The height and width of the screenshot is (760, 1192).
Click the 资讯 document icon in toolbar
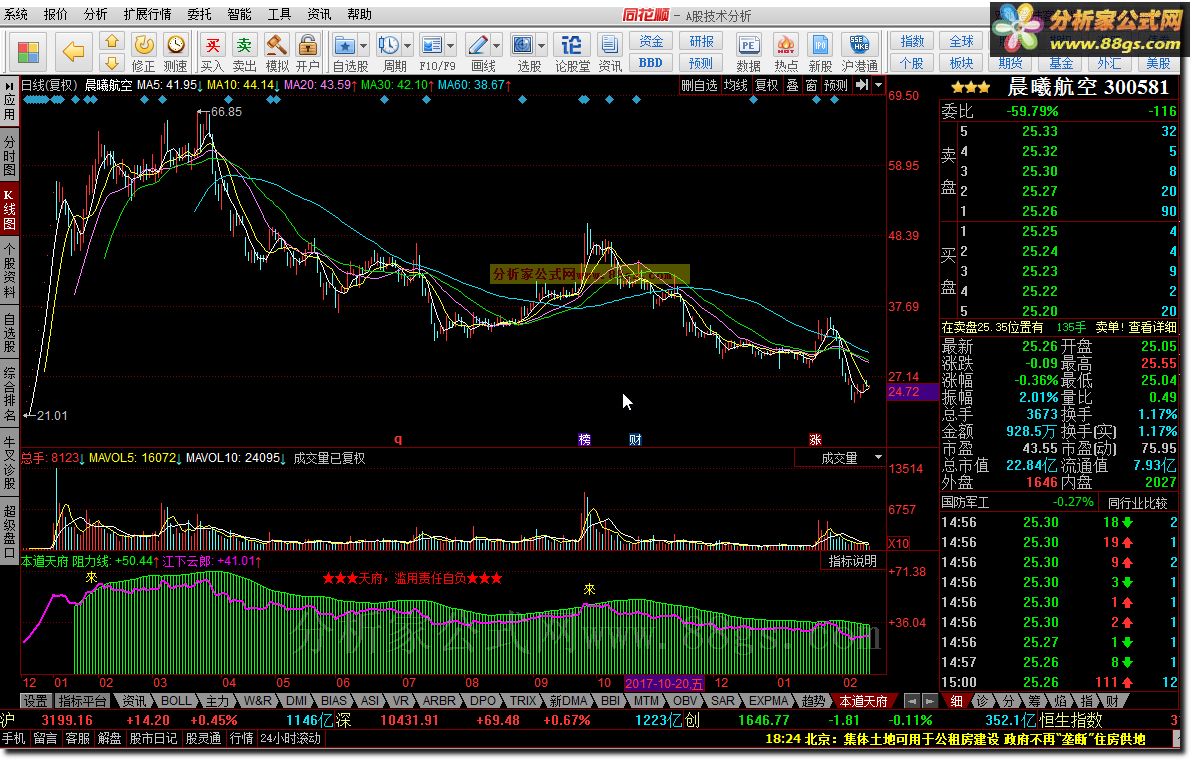pos(610,52)
